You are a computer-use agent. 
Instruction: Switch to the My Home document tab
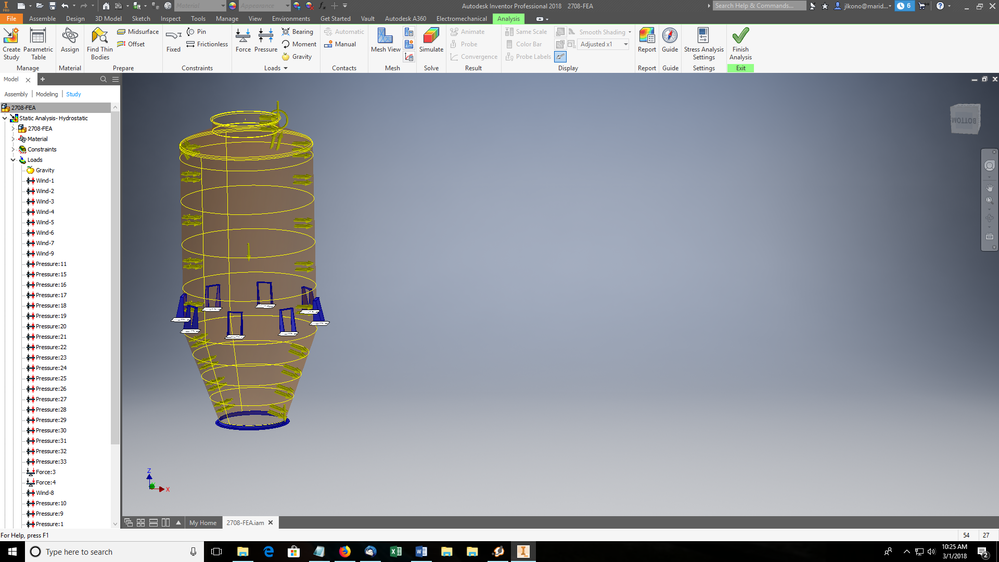[203, 522]
